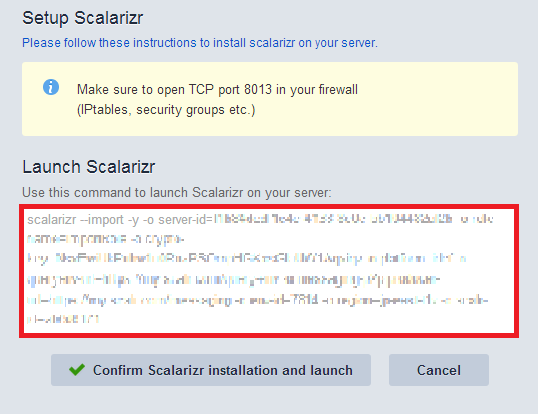This screenshot has width=538, height=414.
Task: Click 'Use this command to launch' label
Action: (177, 192)
